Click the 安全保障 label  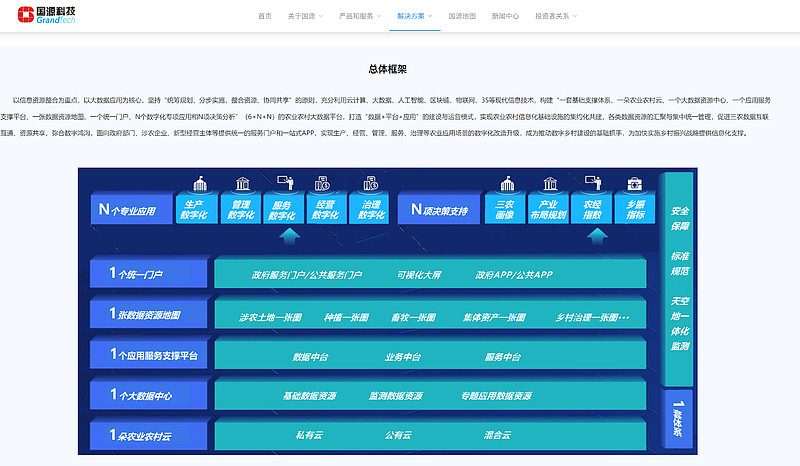680,218
